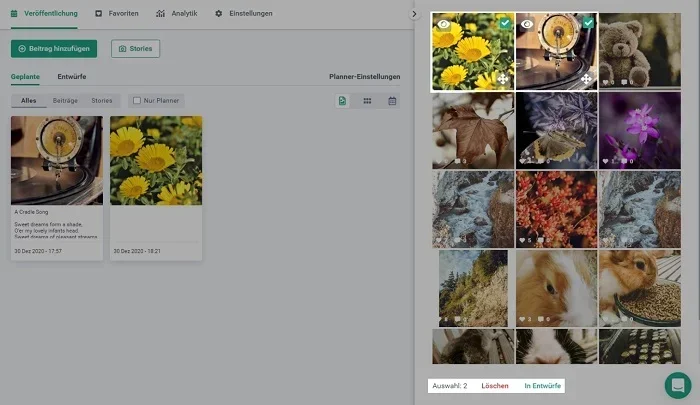
Task: Switch to the list view icon
Action: click(x=342, y=101)
